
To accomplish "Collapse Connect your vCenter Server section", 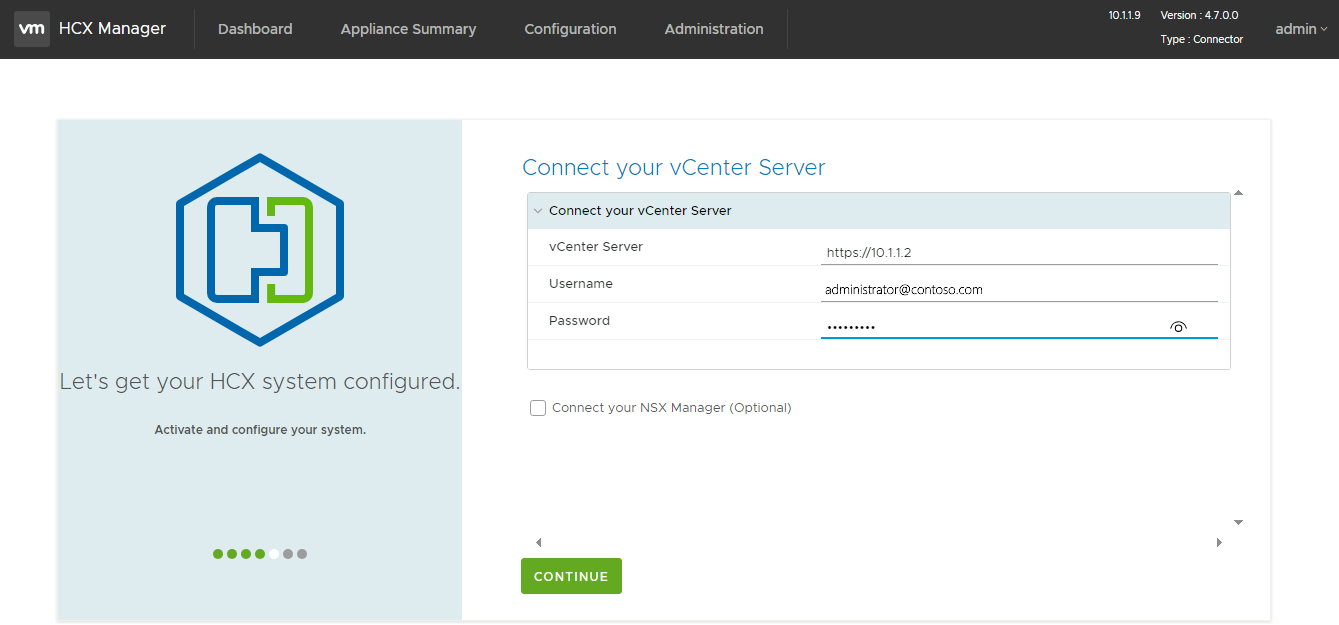I will tap(538, 211).
